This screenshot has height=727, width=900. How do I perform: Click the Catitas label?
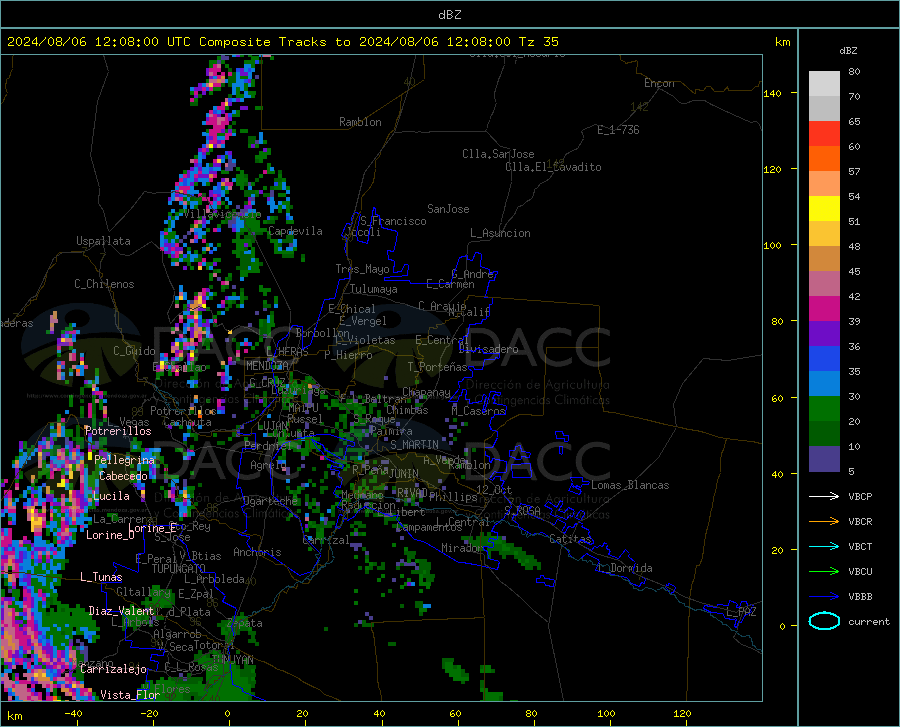(570, 539)
